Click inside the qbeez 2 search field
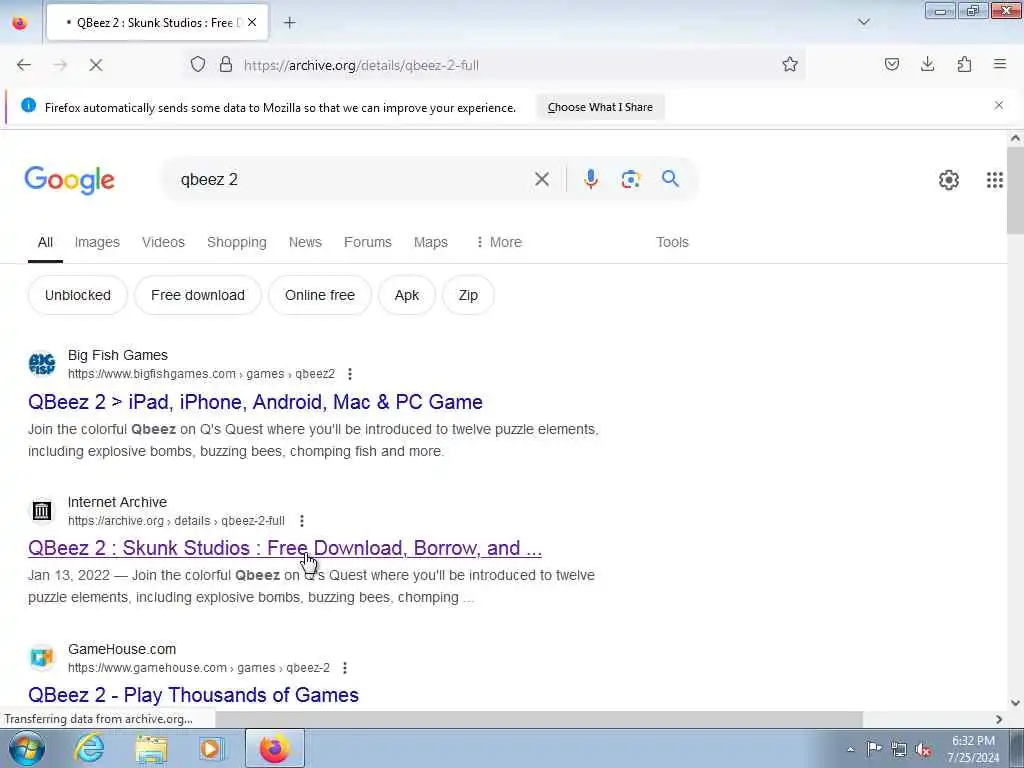The width and height of the screenshot is (1024, 768). pyautogui.click(x=353, y=180)
